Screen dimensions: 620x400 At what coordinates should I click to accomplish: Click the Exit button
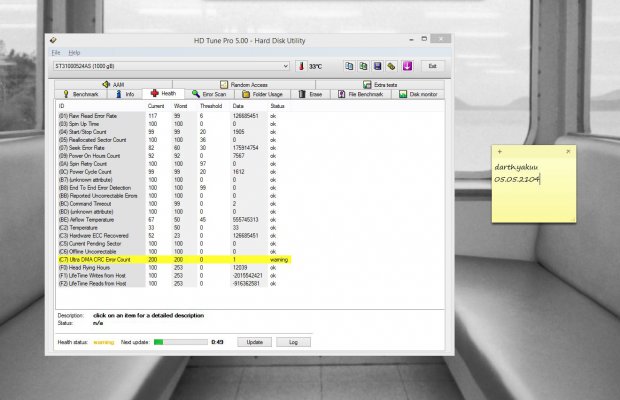pos(433,66)
